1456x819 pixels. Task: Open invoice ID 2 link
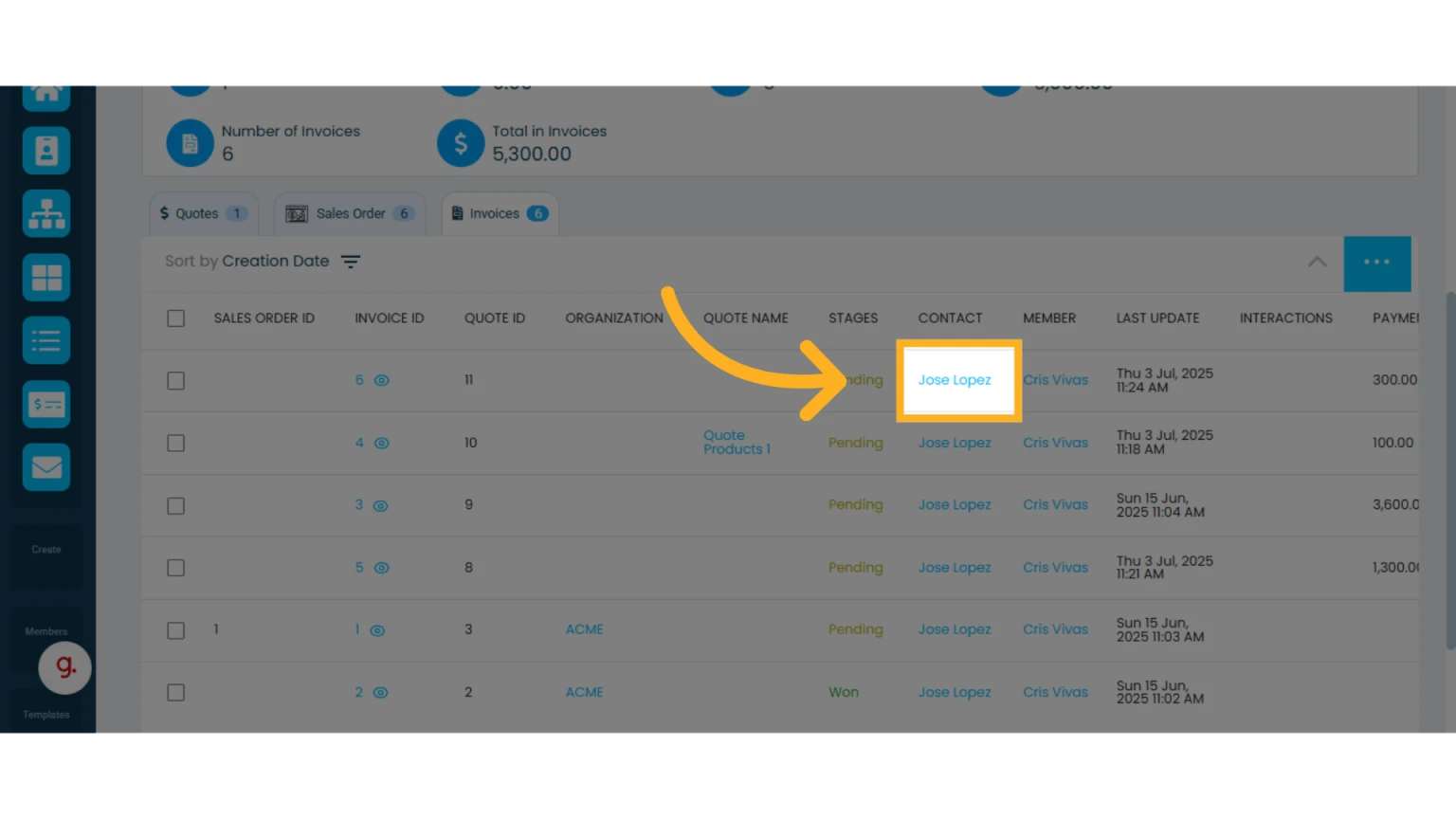point(359,692)
